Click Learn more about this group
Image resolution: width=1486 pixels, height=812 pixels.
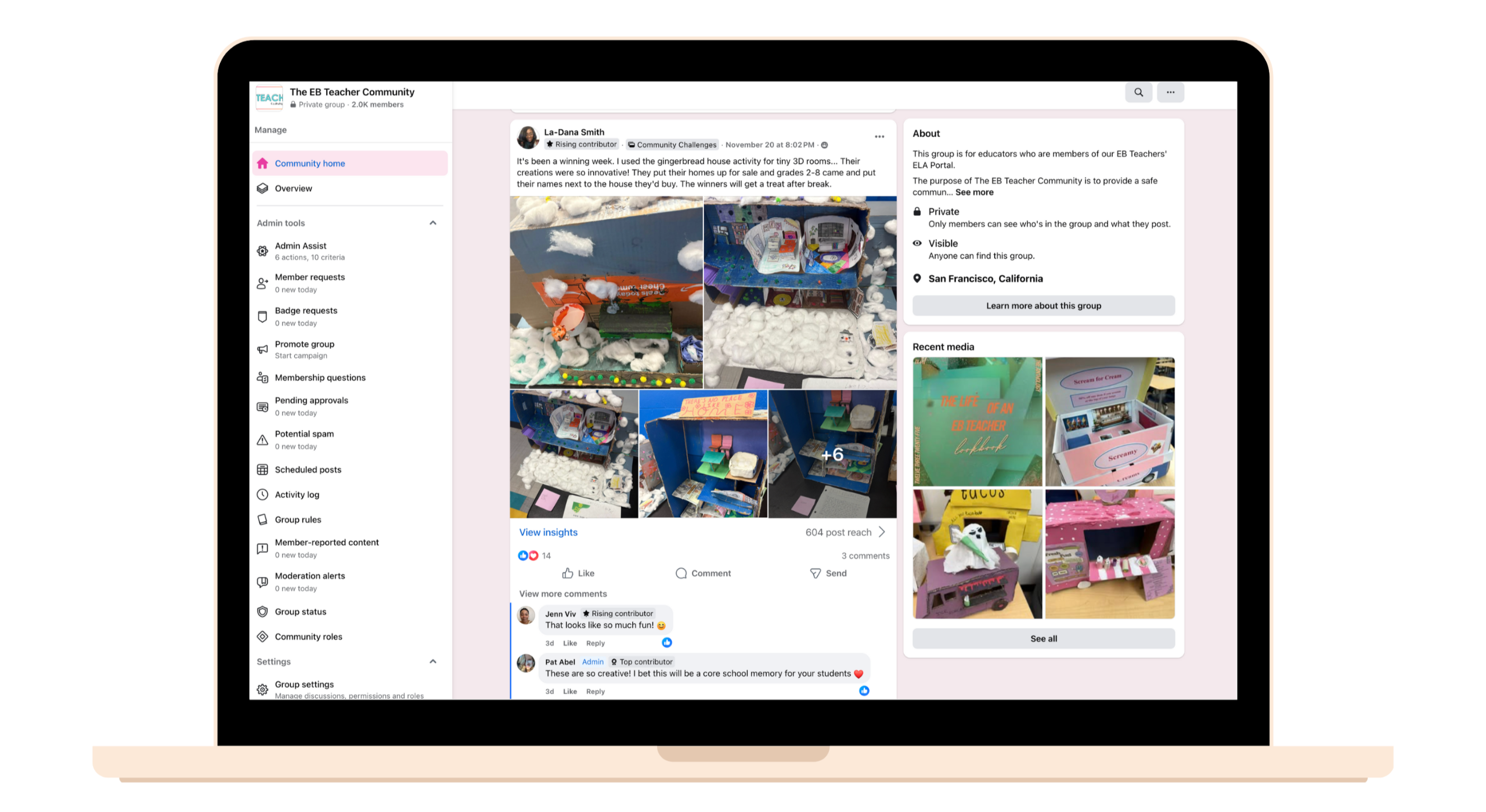(1043, 306)
